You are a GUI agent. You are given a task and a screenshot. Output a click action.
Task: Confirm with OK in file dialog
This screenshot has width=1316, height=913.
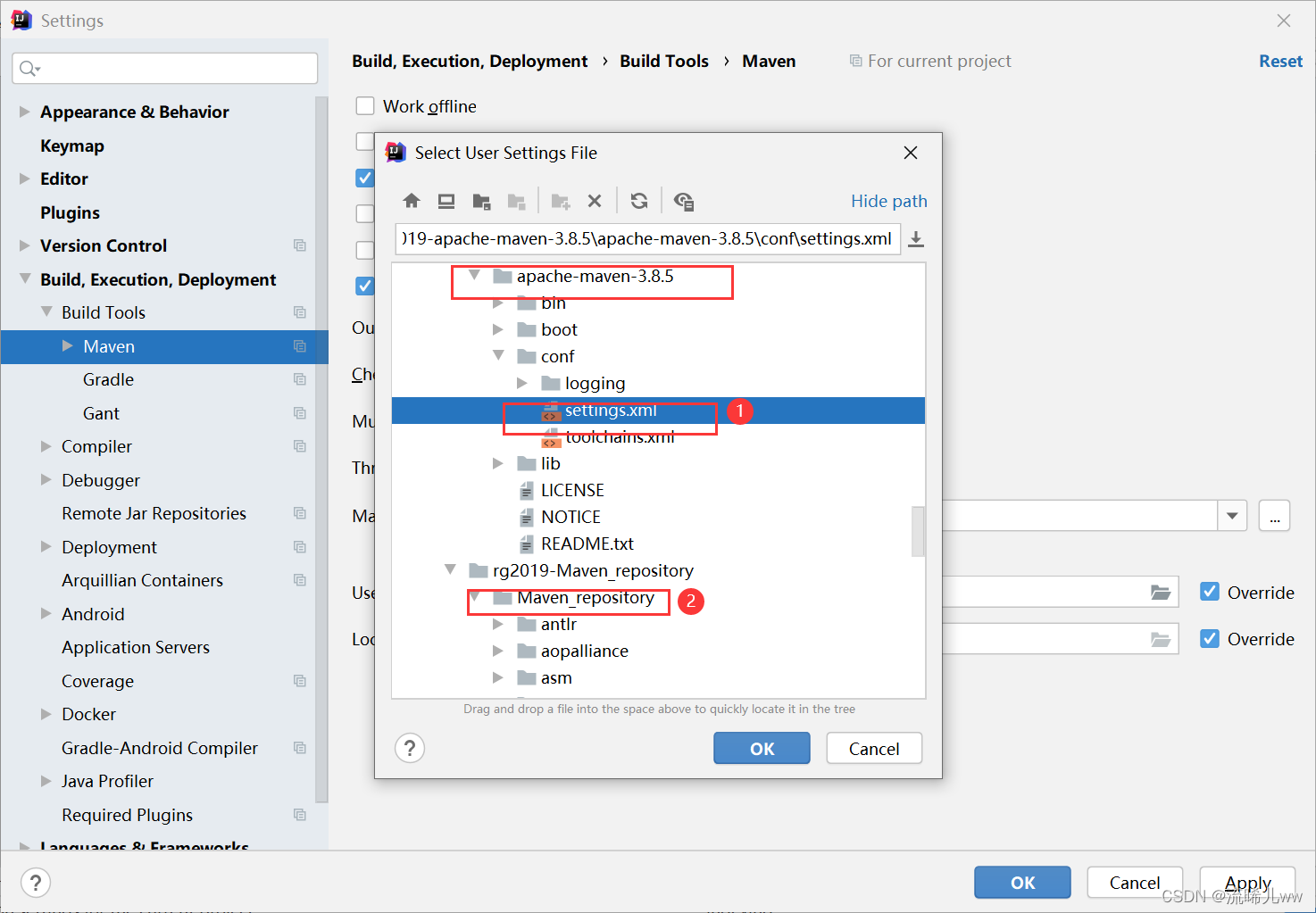tap(762, 748)
